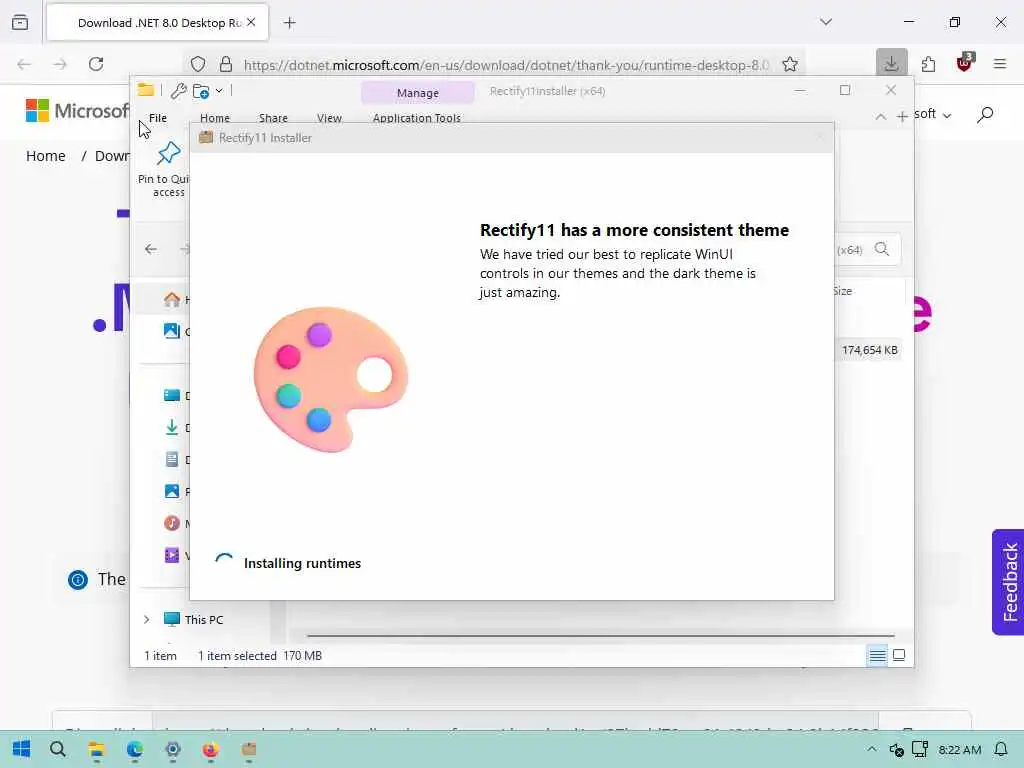This screenshot has width=1024, height=768.
Task: Open a new Firefox tab
Action: pos(289,23)
